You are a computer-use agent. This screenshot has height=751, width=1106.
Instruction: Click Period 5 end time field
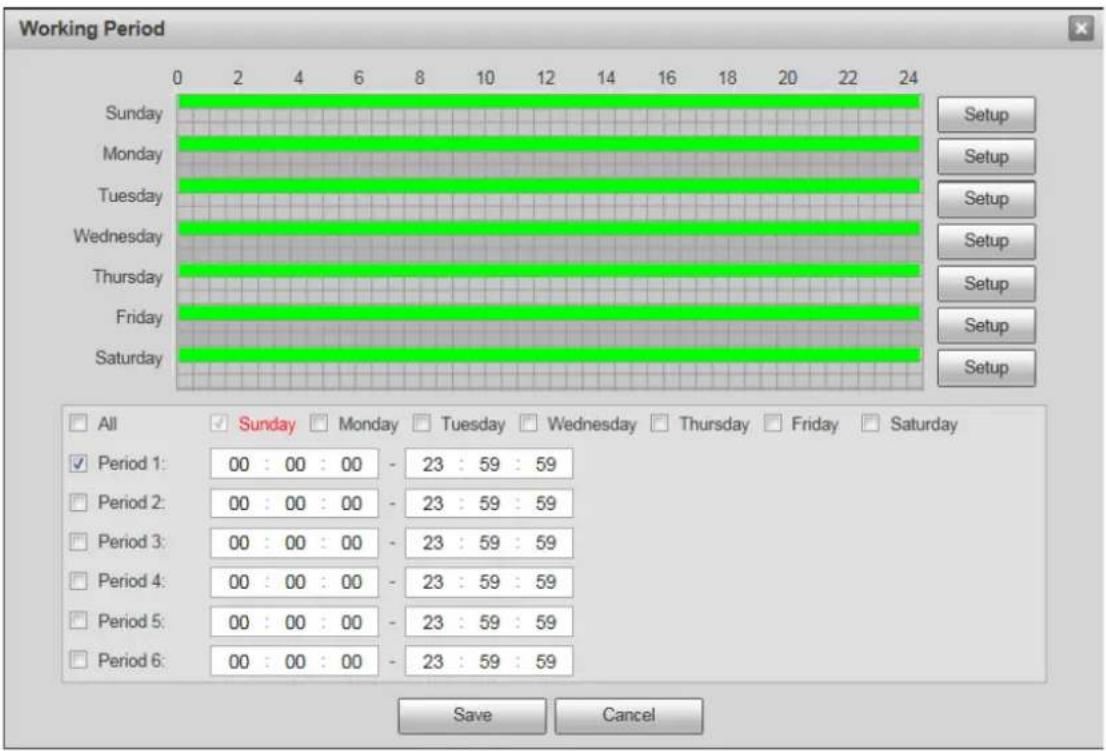tap(489, 622)
